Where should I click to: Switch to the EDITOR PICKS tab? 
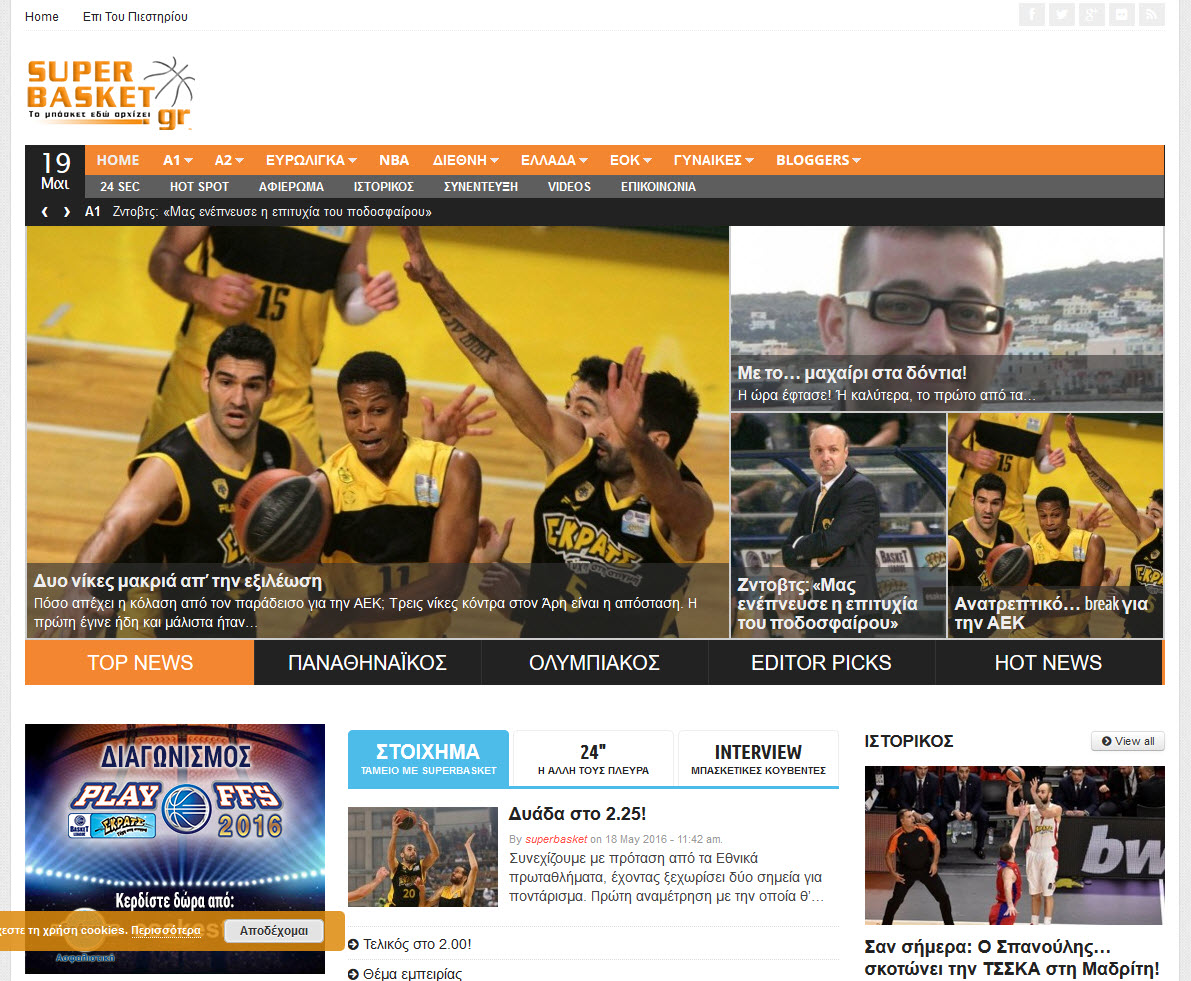coord(821,663)
